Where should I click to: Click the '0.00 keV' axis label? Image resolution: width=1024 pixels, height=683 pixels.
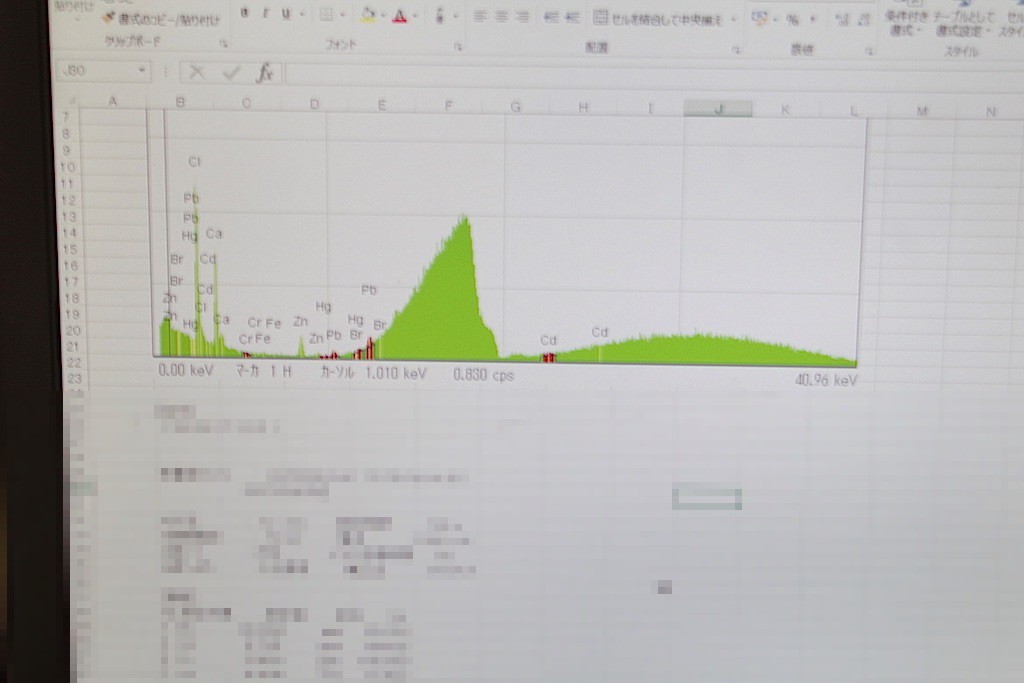point(186,370)
